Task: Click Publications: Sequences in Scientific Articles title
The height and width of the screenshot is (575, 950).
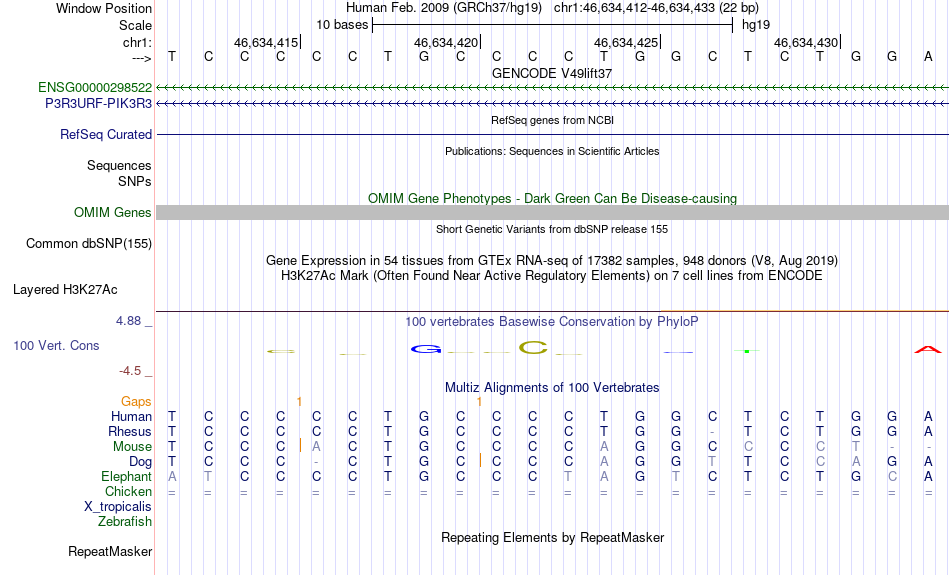Action: [x=552, y=151]
